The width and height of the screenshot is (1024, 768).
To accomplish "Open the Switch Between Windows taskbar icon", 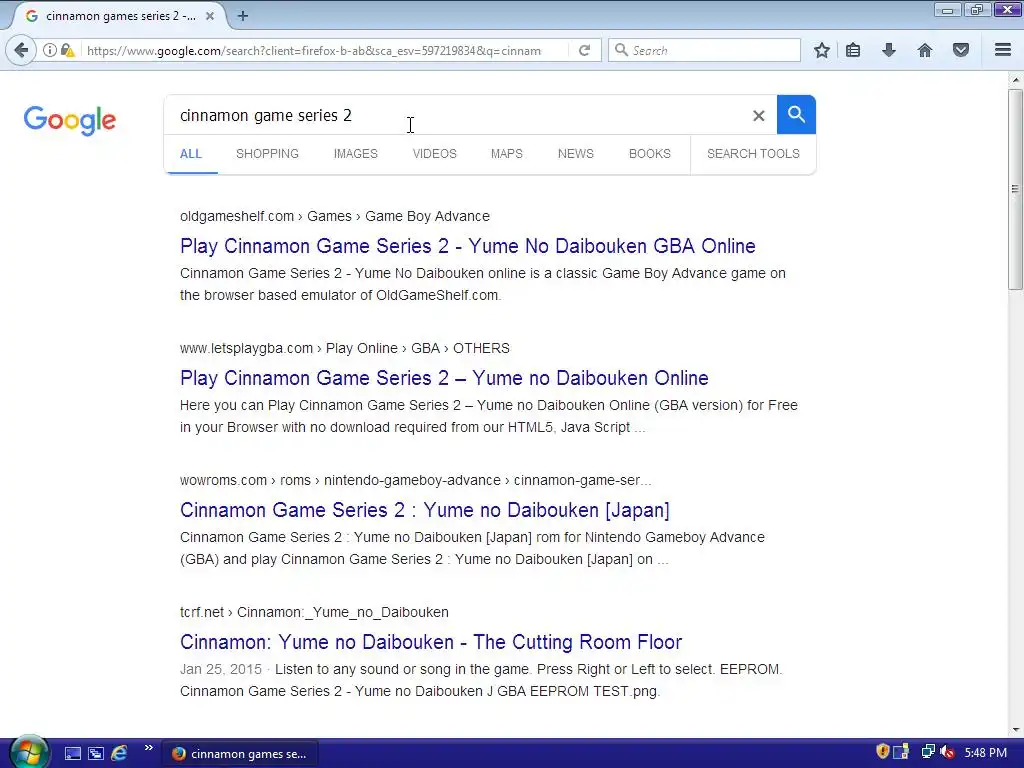I will tap(96, 753).
